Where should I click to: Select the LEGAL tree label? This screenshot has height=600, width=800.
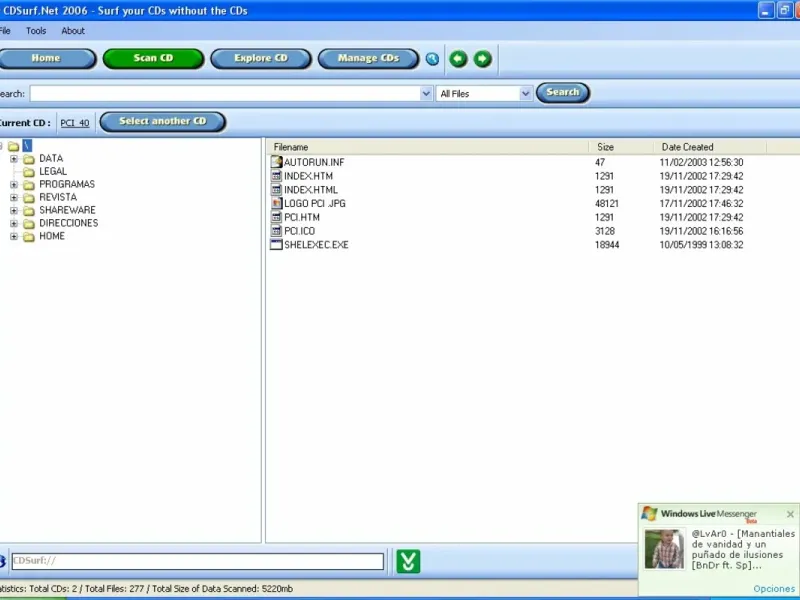(53, 171)
